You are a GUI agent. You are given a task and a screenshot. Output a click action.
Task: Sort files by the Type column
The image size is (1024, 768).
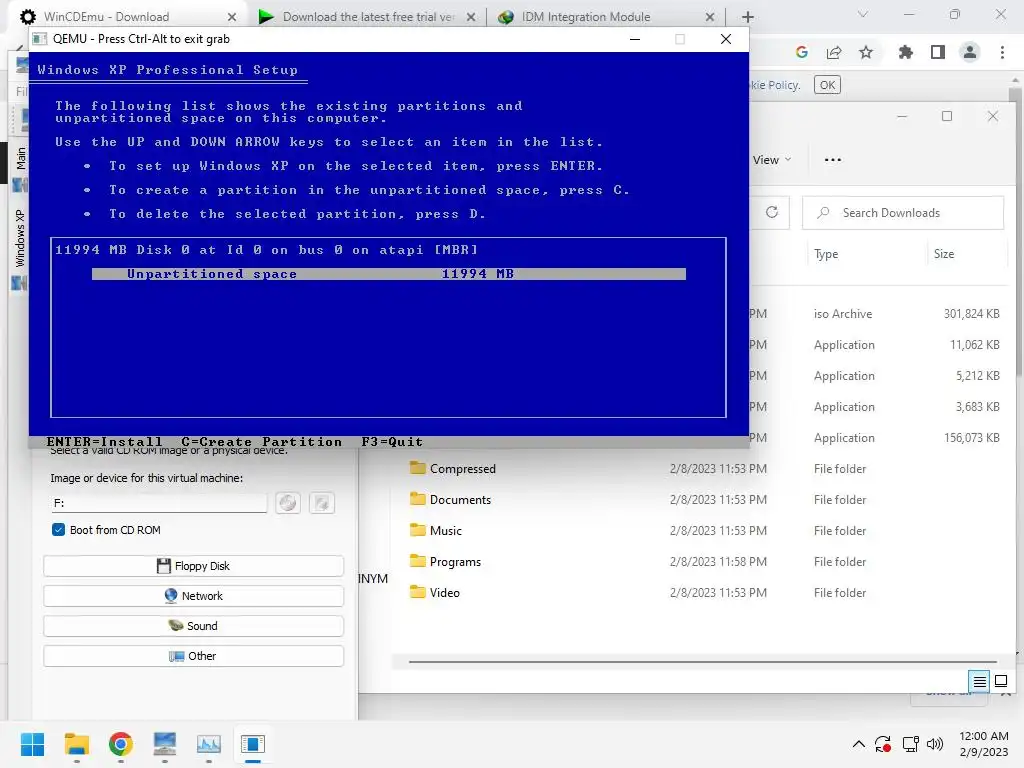(866, 254)
